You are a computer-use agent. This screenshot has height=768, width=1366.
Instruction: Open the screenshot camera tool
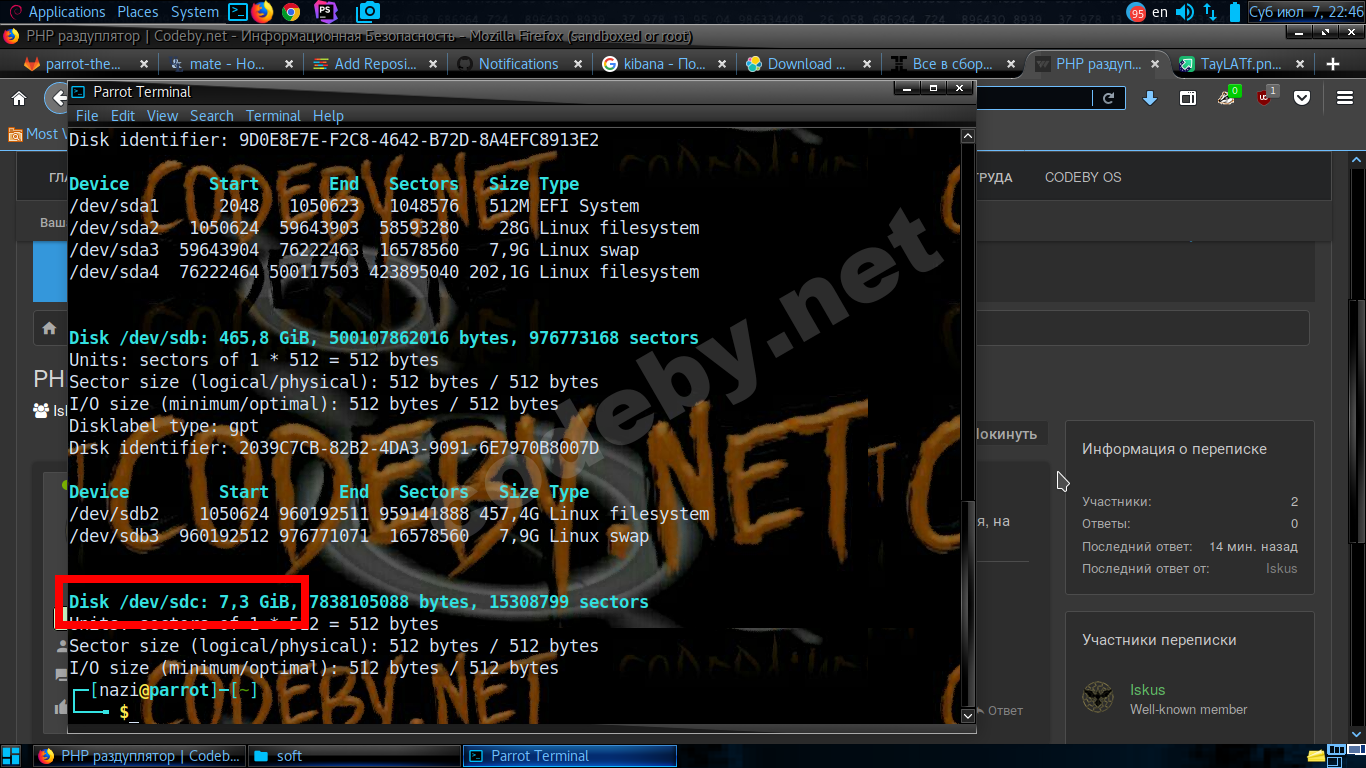(x=368, y=12)
